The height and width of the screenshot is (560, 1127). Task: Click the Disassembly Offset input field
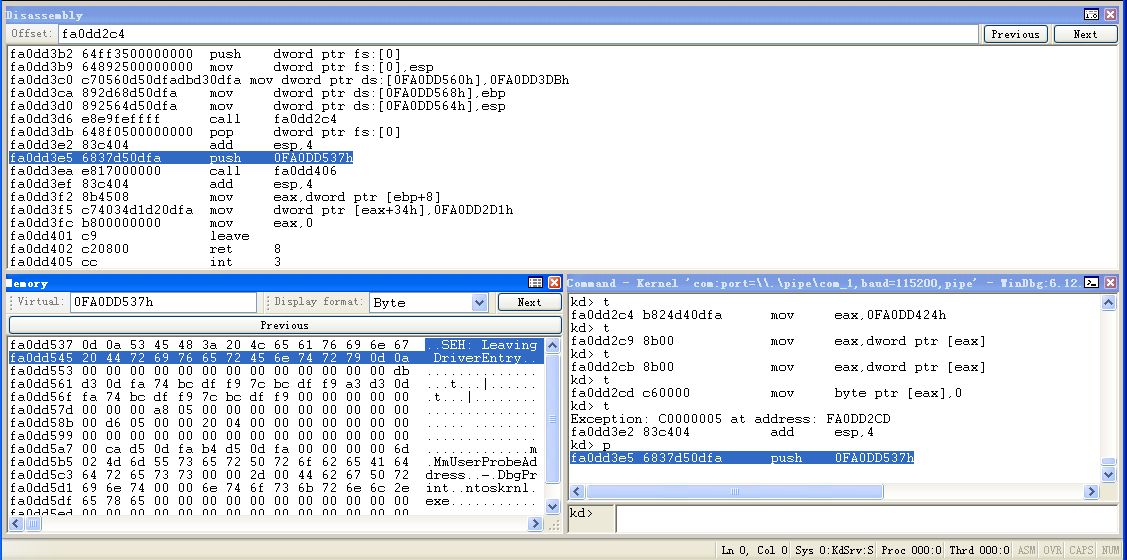[x=517, y=34]
